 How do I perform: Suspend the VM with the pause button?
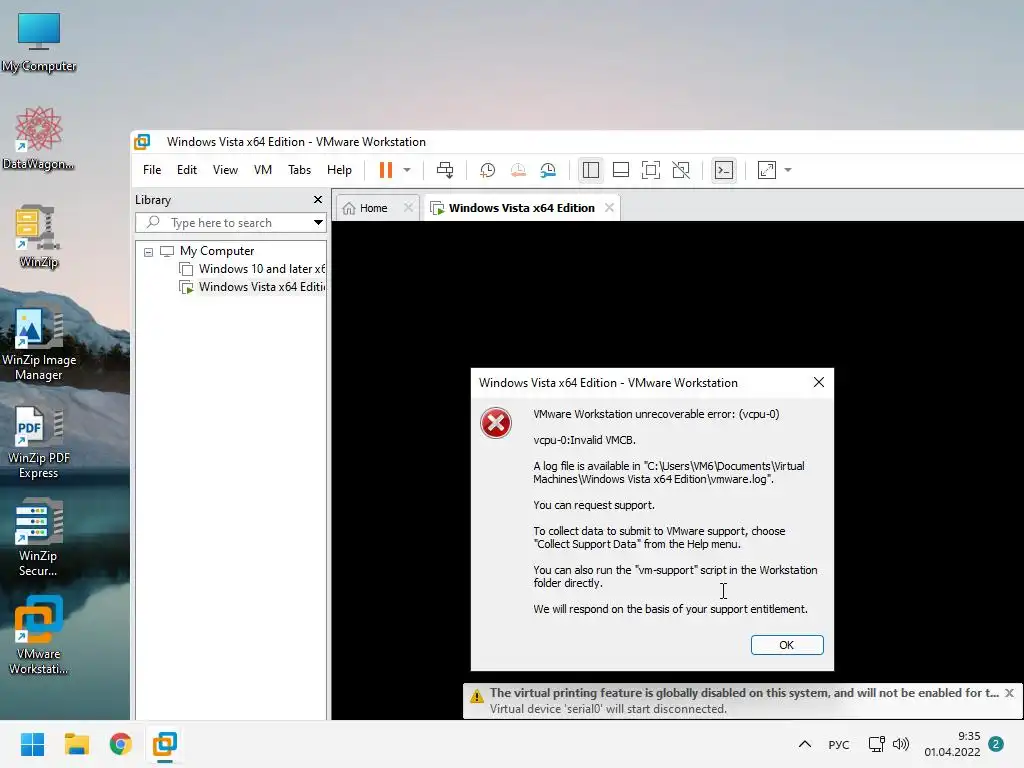click(x=386, y=170)
